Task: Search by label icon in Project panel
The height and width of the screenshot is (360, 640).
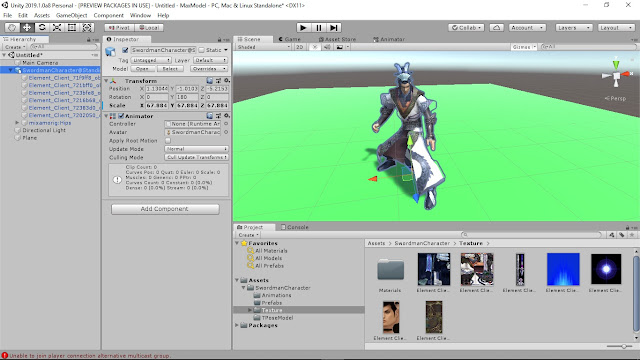Action: tap(622, 235)
